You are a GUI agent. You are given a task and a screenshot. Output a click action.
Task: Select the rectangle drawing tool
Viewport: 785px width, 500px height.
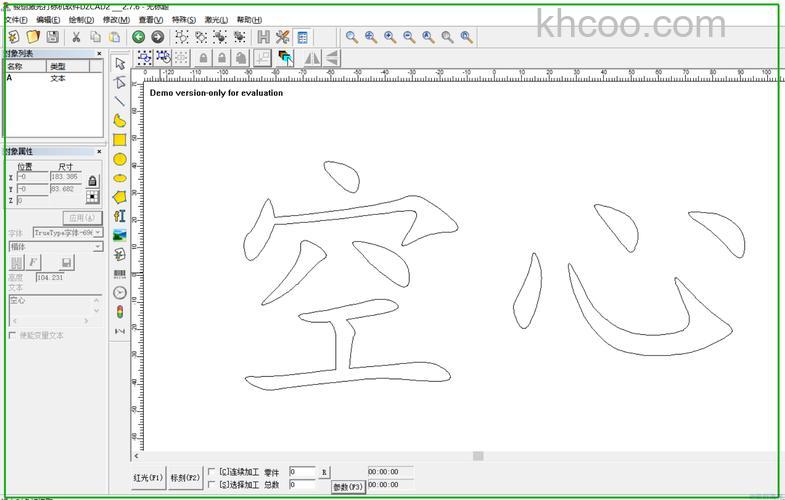point(120,140)
